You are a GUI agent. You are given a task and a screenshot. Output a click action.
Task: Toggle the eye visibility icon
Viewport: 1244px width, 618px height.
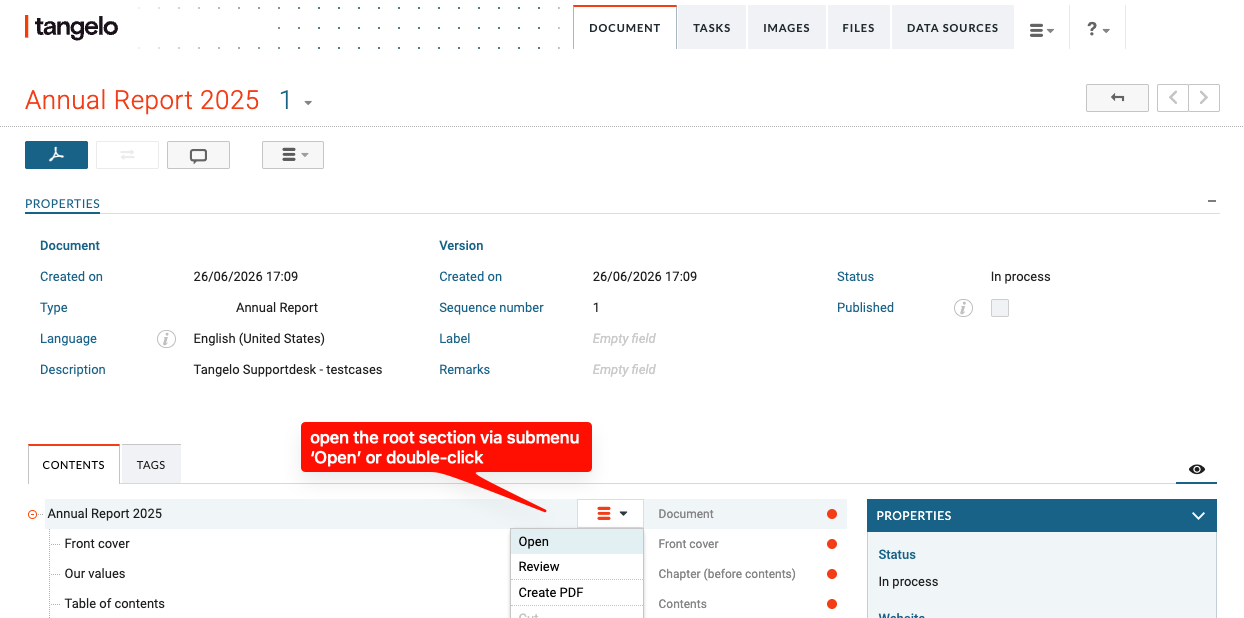pos(1197,469)
